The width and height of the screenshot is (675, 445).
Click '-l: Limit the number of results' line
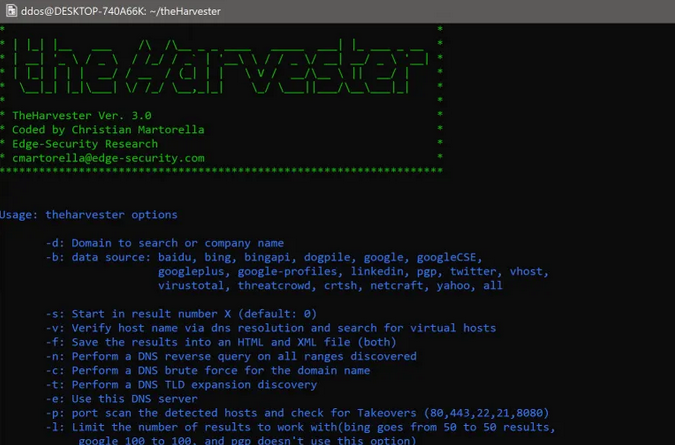[301, 427]
